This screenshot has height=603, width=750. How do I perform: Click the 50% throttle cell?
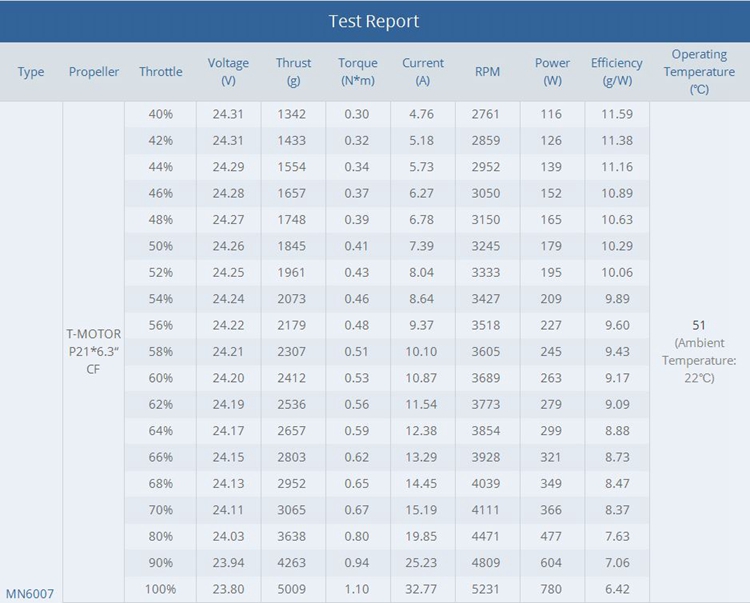[x=160, y=246]
